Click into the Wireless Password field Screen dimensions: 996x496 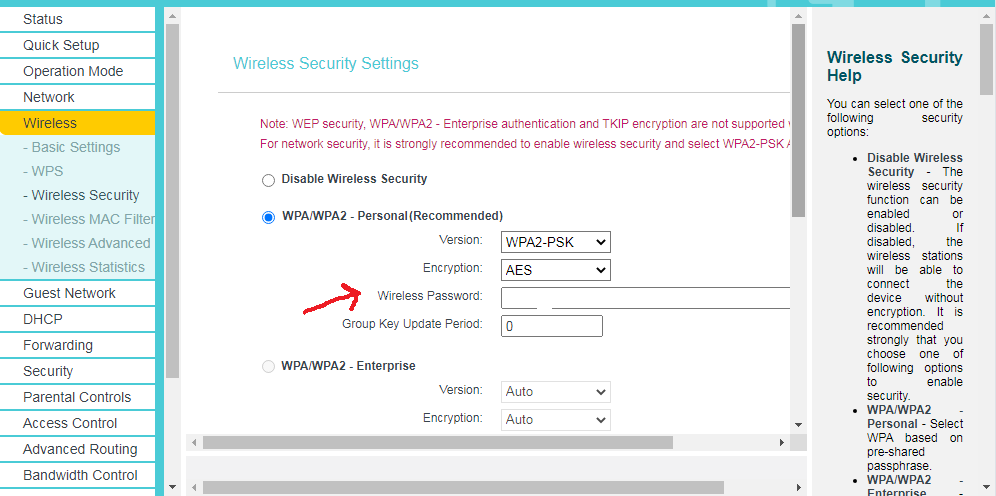coord(645,297)
